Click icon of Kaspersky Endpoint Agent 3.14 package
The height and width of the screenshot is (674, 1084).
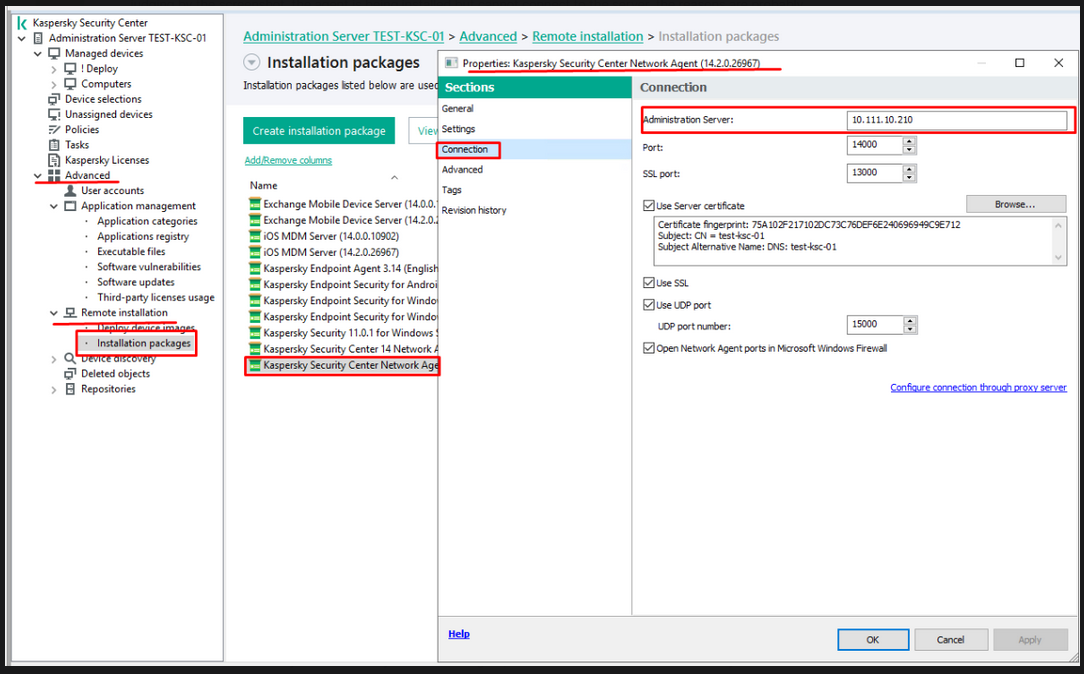click(x=254, y=268)
